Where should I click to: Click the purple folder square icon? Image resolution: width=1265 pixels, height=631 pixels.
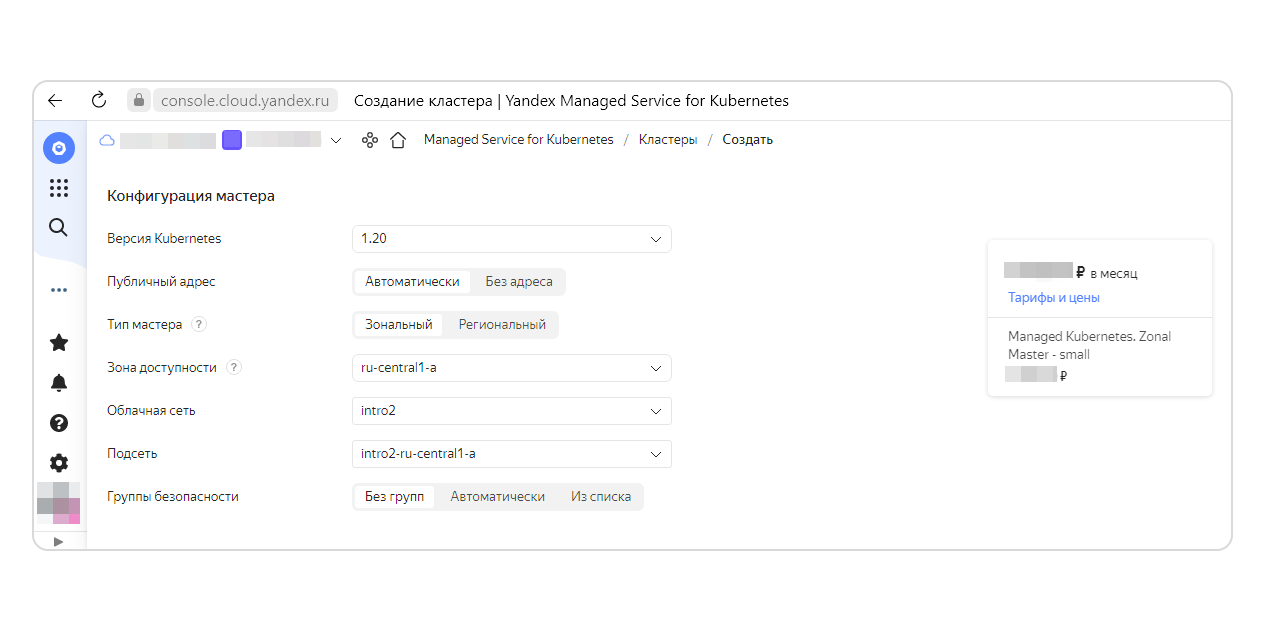click(232, 140)
